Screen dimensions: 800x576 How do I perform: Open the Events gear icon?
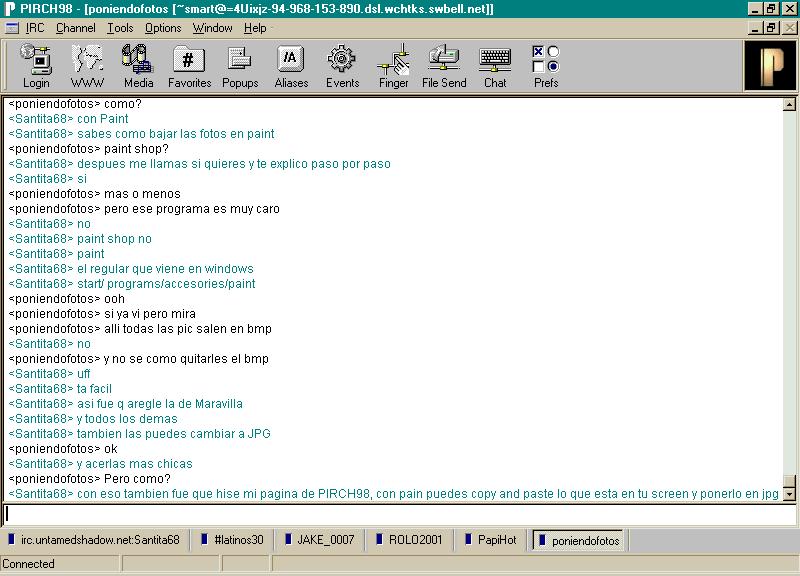342,66
